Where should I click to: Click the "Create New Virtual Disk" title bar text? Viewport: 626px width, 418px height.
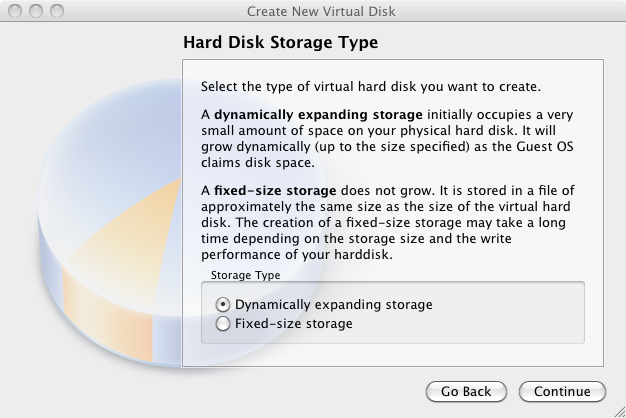(321, 11)
